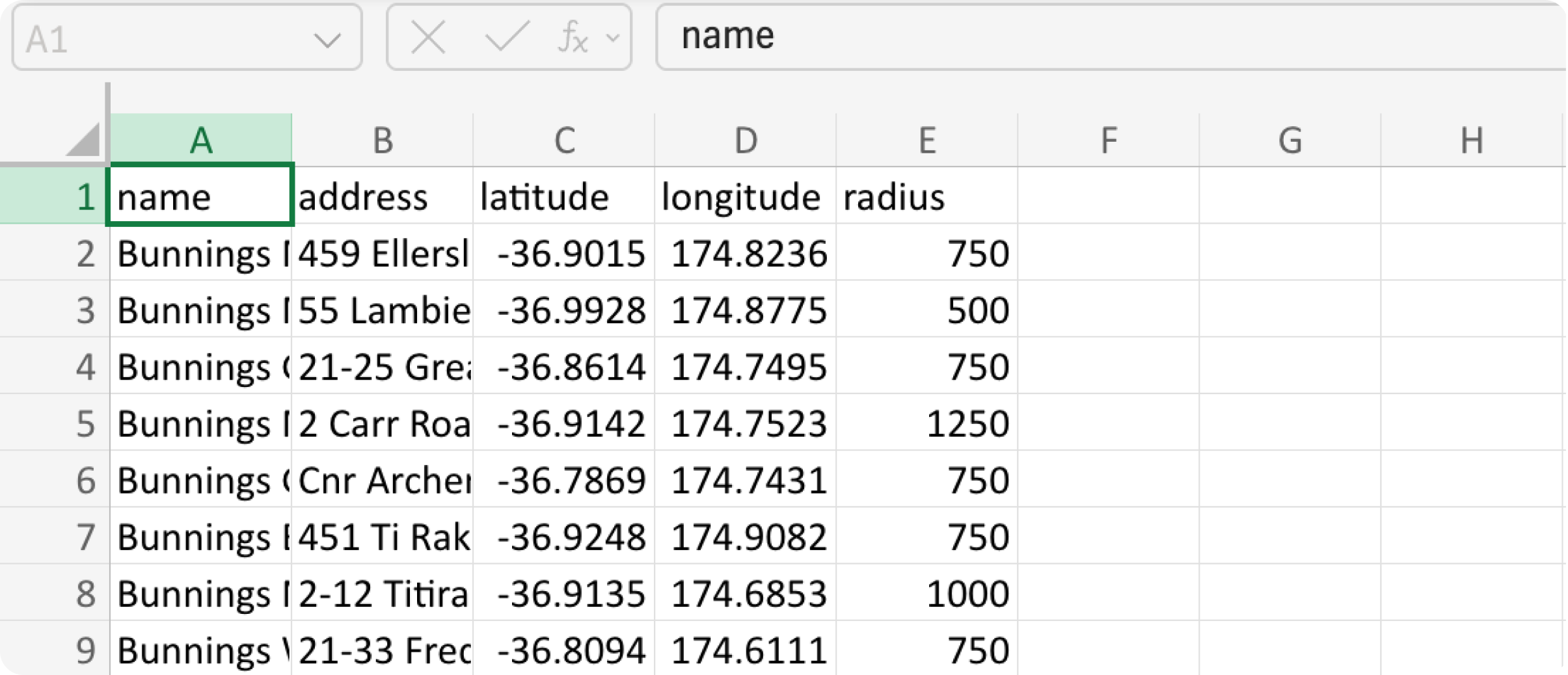Click the Name Box showing A1
The width and height of the screenshot is (1568, 675).
(187, 38)
